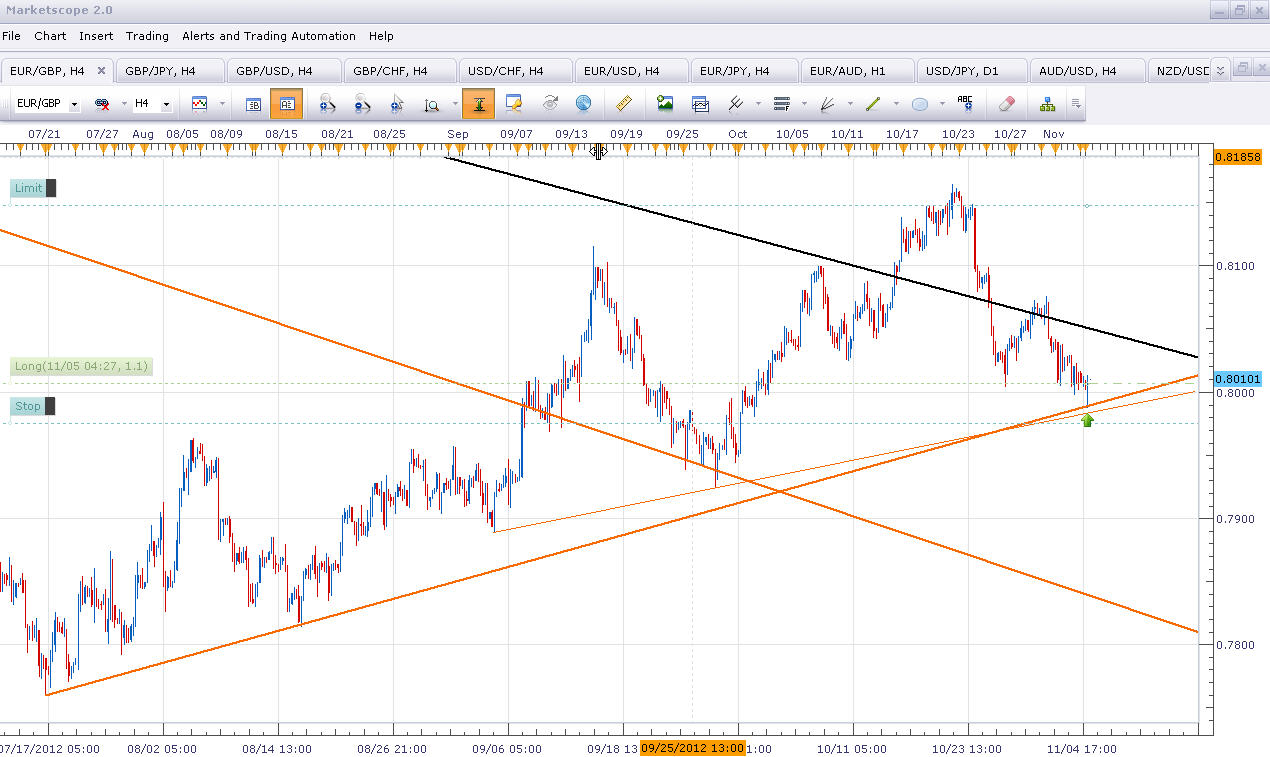Screen dimensions: 1270x757
Task: Open the EUR/GBP symbol dropdown
Action: pos(74,105)
